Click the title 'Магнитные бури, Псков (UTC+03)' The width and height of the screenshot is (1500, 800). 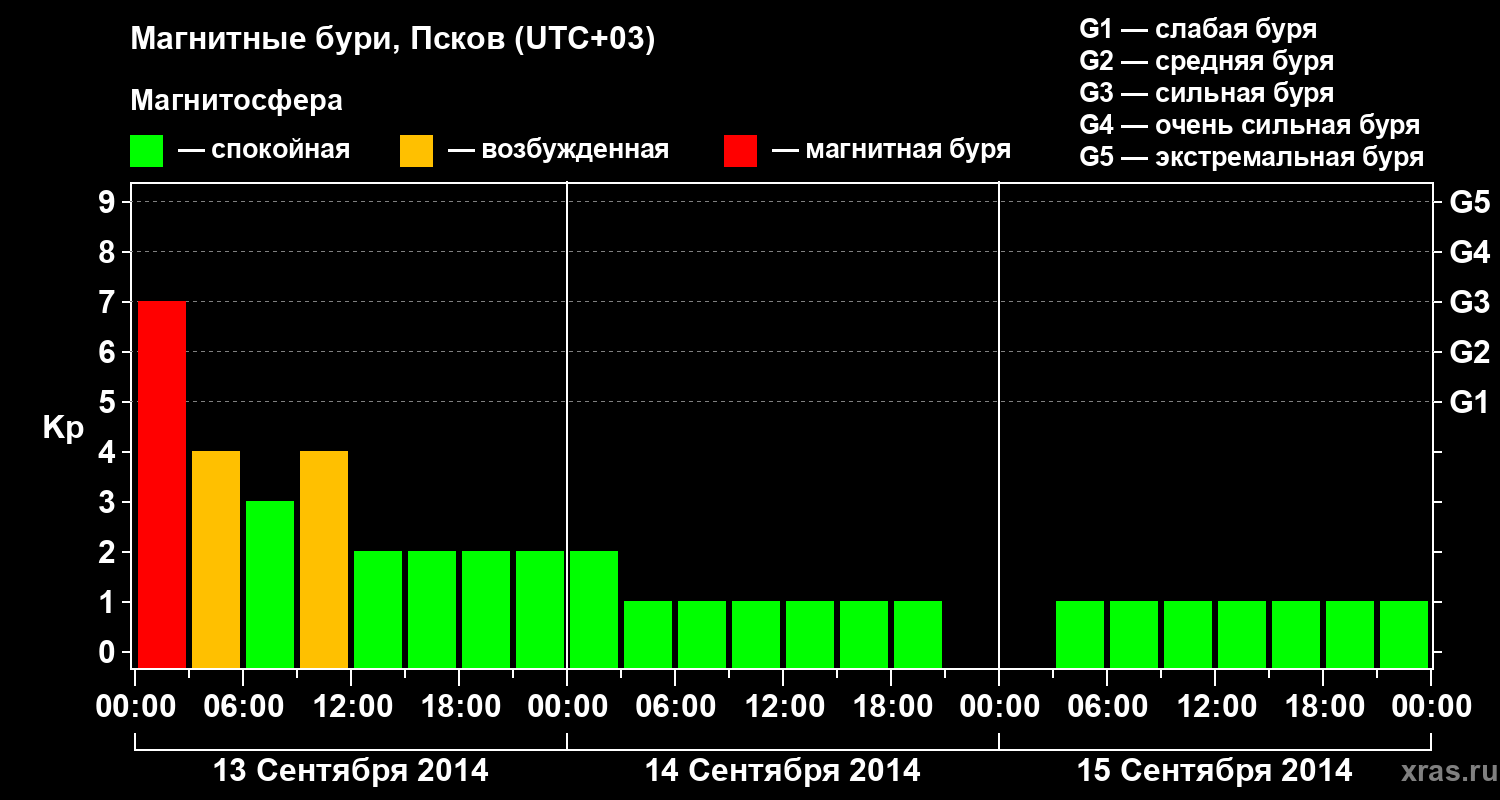tap(393, 40)
